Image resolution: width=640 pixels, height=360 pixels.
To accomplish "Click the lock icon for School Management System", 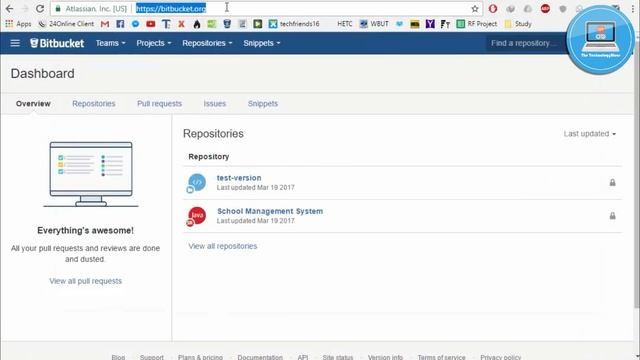I will tap(612, 216).
